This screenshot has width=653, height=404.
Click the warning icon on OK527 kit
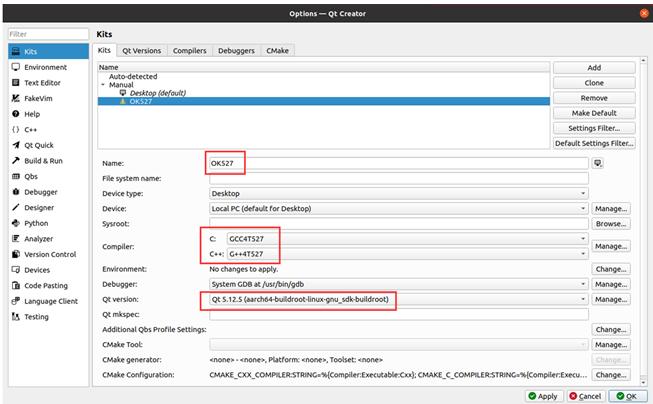point(122,101)
